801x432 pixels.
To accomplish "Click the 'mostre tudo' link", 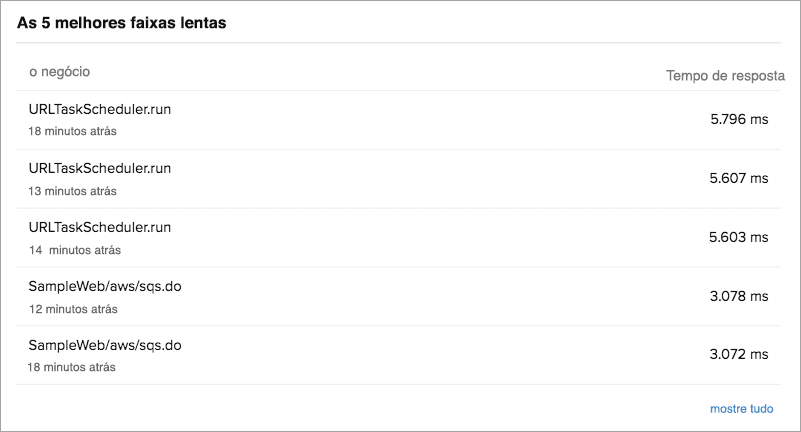I will pos(741,408).
